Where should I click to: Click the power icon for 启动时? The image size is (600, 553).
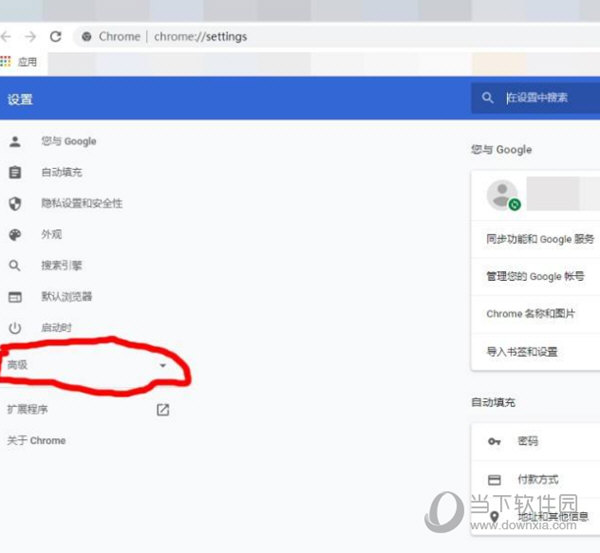(15, 328)
